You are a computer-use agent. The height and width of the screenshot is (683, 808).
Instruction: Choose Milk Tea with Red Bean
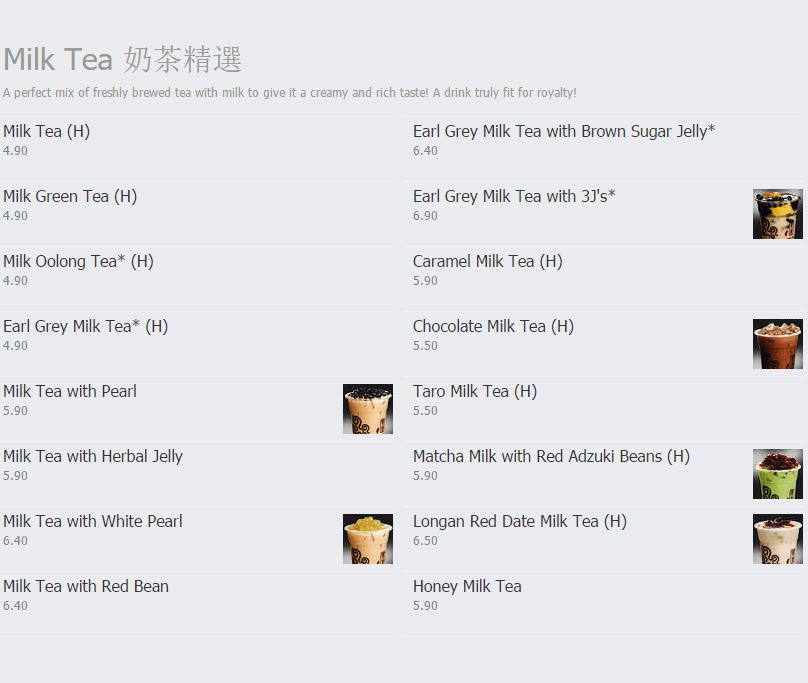(x=86, y=586)
